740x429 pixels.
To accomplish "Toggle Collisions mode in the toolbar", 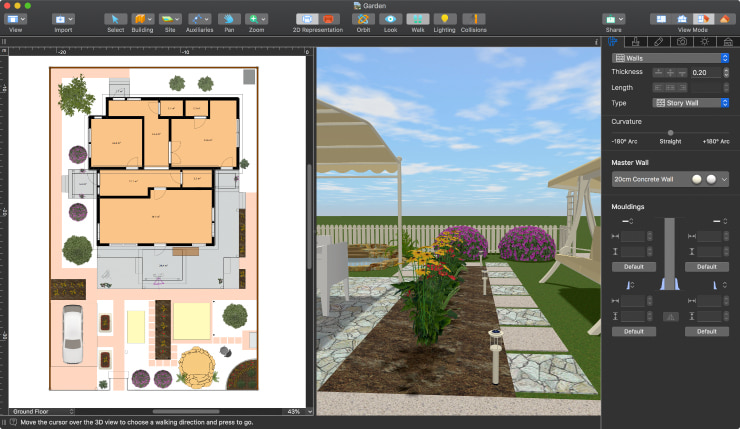I will point(474,19).
